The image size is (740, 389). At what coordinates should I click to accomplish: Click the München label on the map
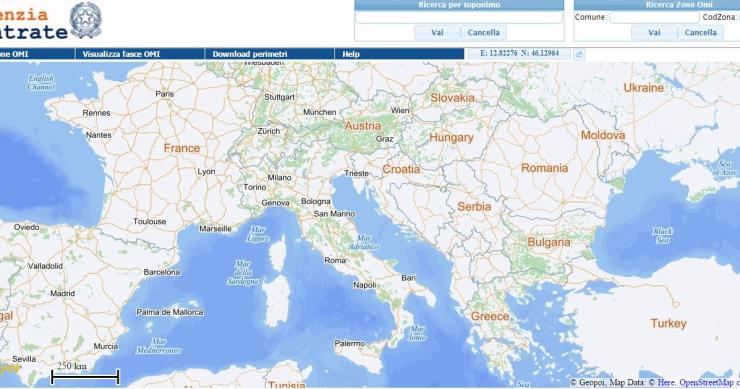(320, 112)
